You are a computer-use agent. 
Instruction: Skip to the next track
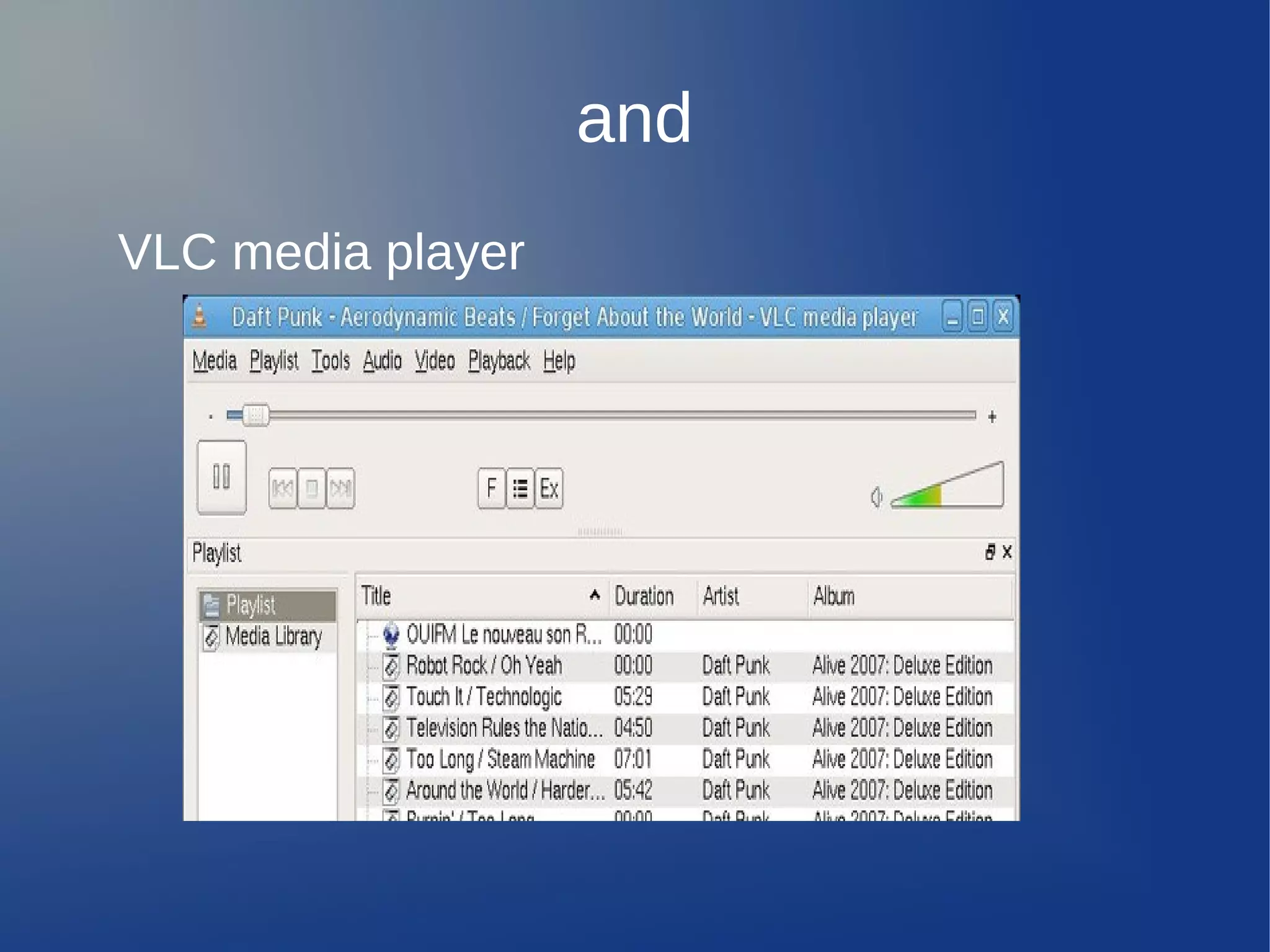coord(340,489)
